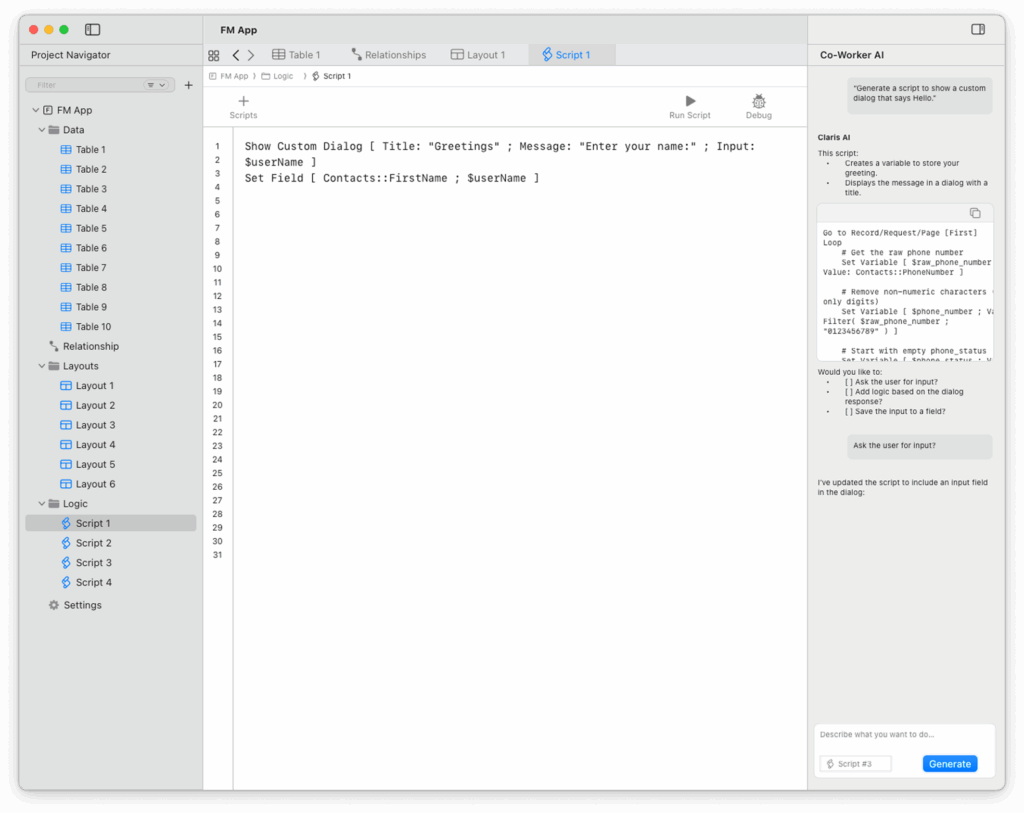Click the Run Script play icon
The height and width of the screenshot is (813, 1024).
pos(690,101)
